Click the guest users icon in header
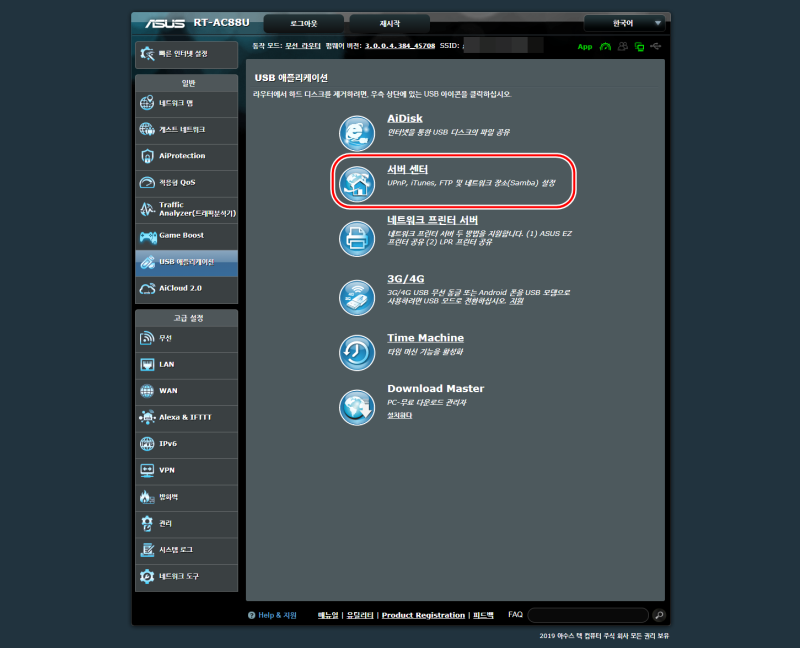The width and height of the screenshot is (800, 648). tap(622, 46)
